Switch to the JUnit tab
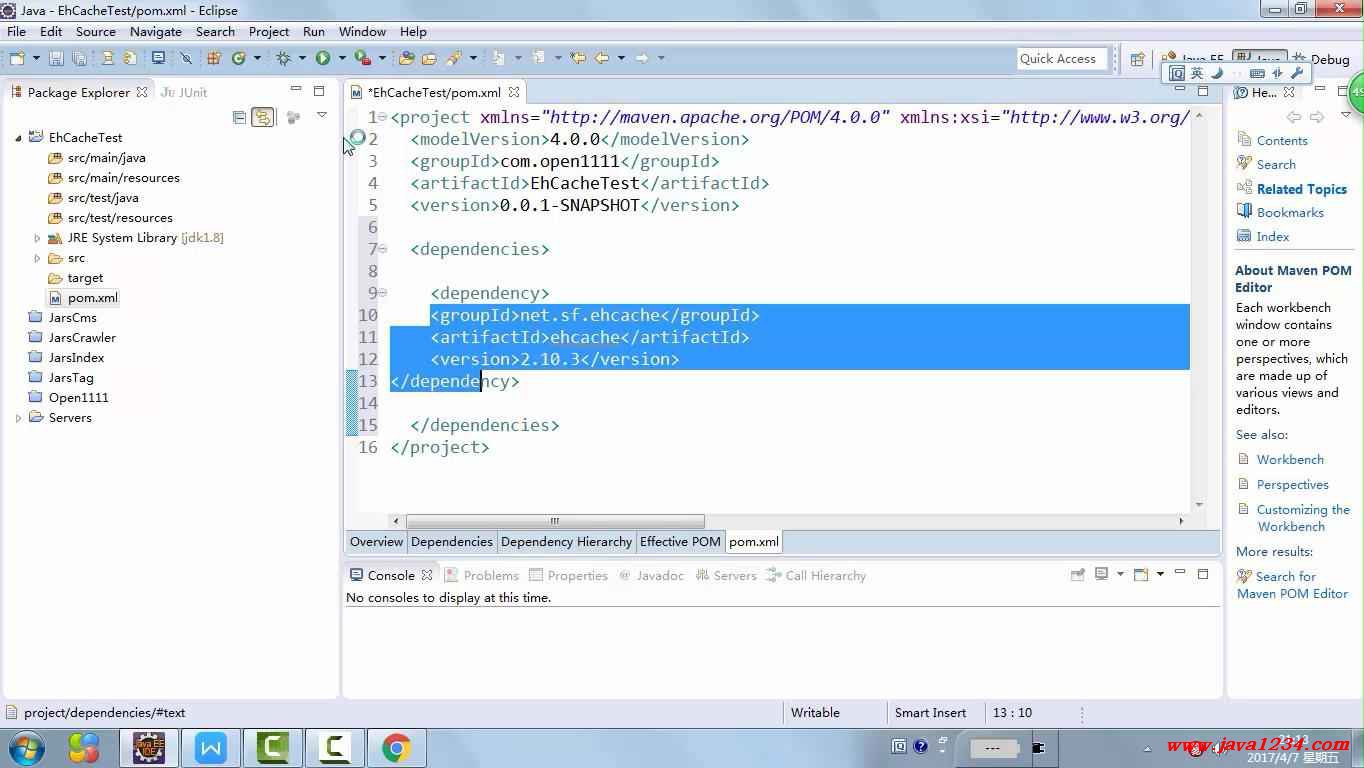Screen dimensions: 1364x768 click(184, 92)
